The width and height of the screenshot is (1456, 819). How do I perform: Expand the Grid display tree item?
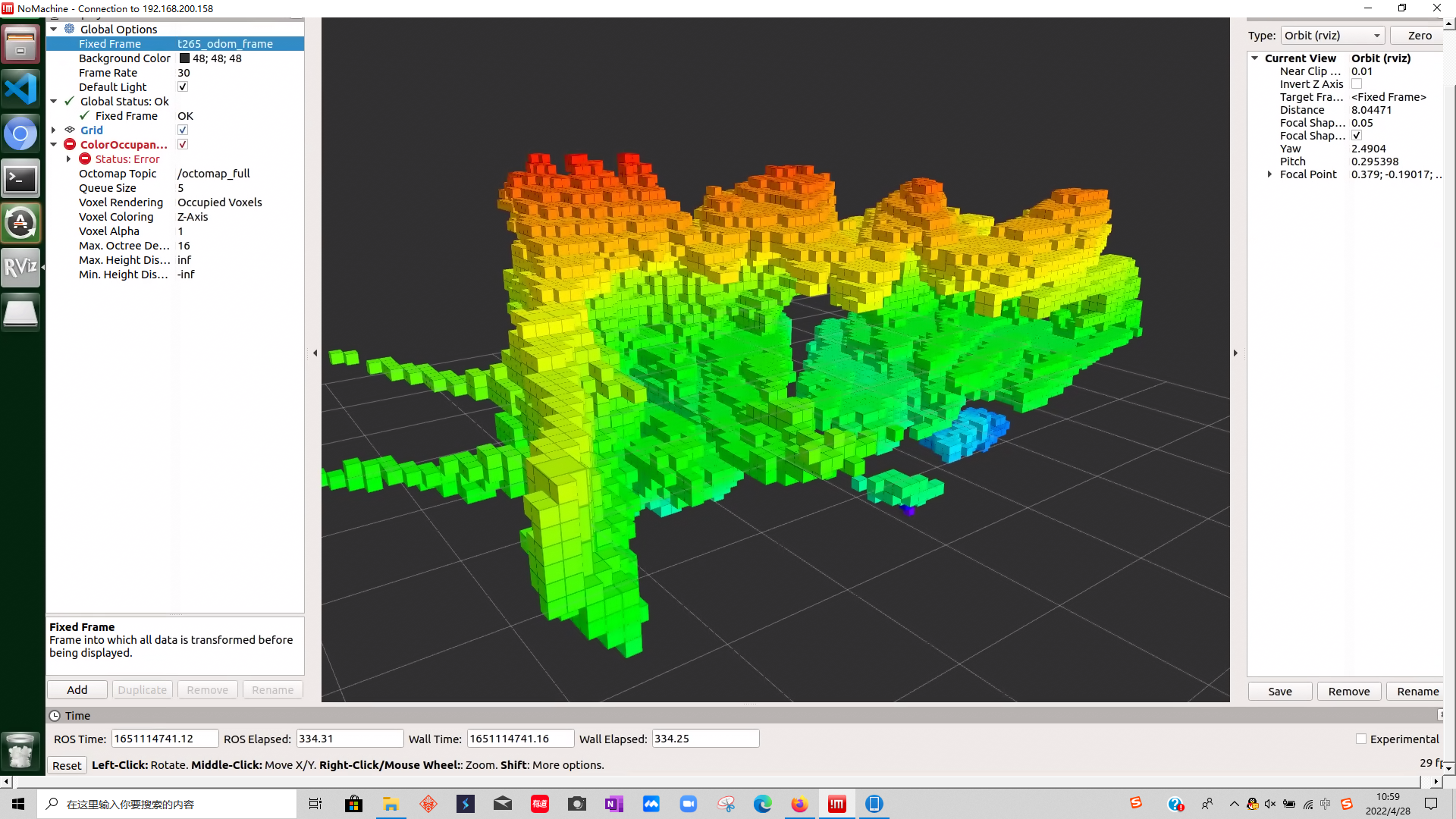point(54,130)
